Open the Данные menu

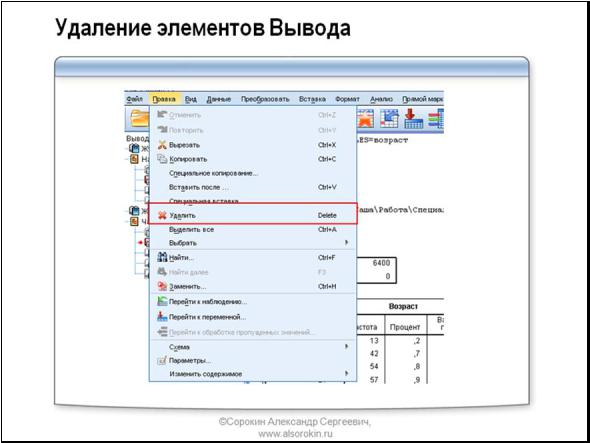219,99
